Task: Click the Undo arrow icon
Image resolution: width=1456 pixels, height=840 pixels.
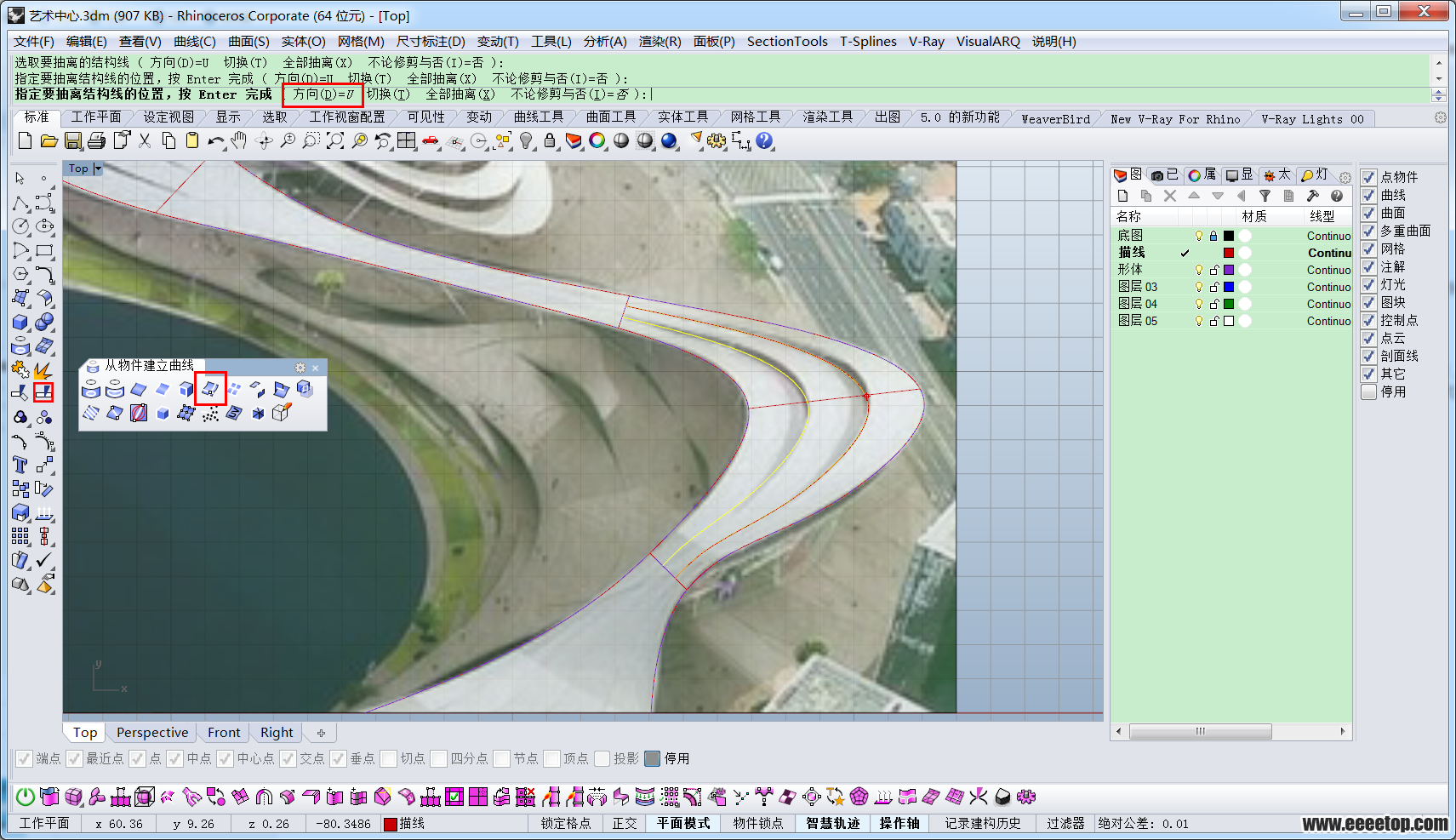Action: [216, 141]
